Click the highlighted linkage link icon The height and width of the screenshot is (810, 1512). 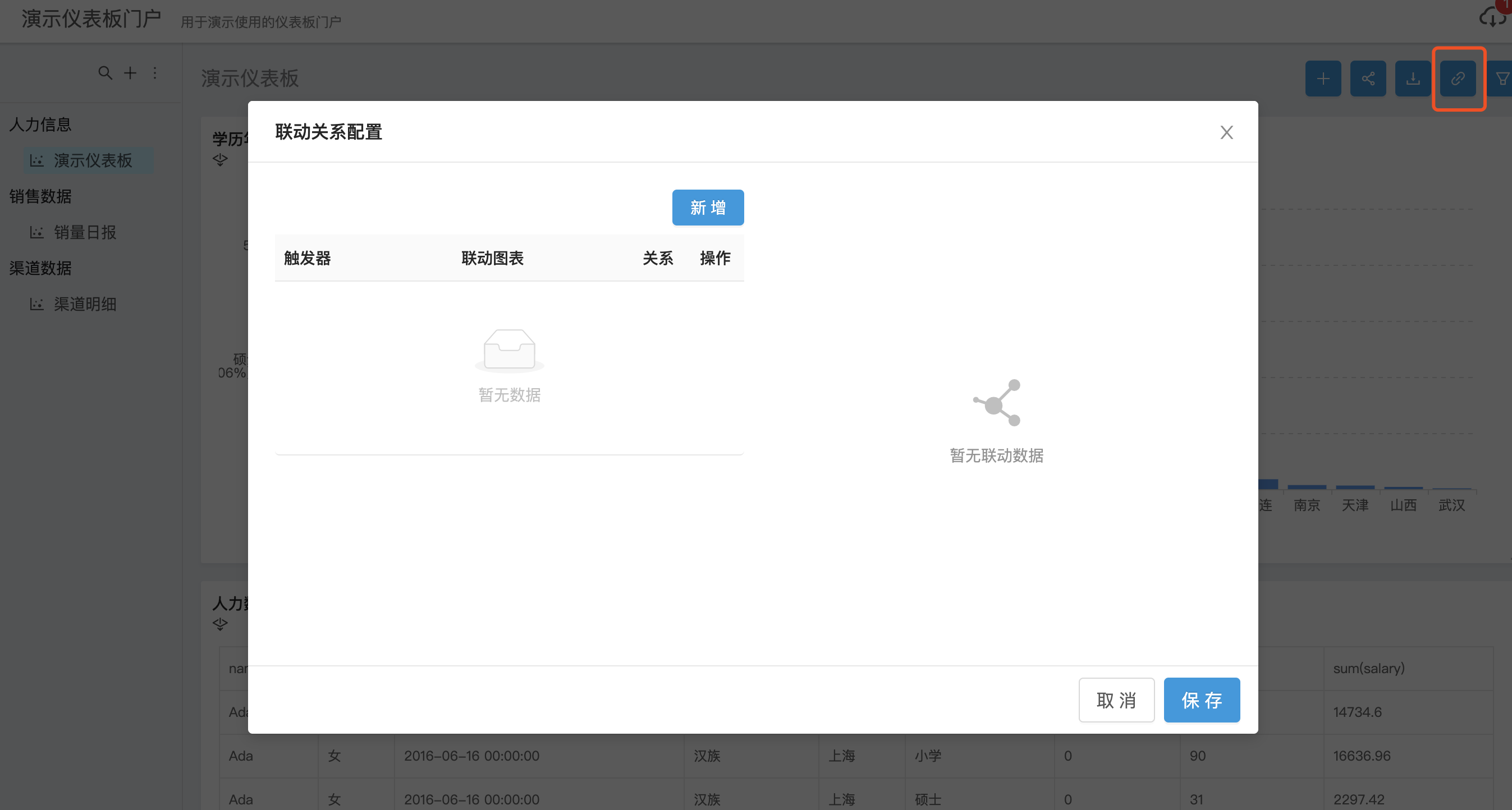(1458, 79)
